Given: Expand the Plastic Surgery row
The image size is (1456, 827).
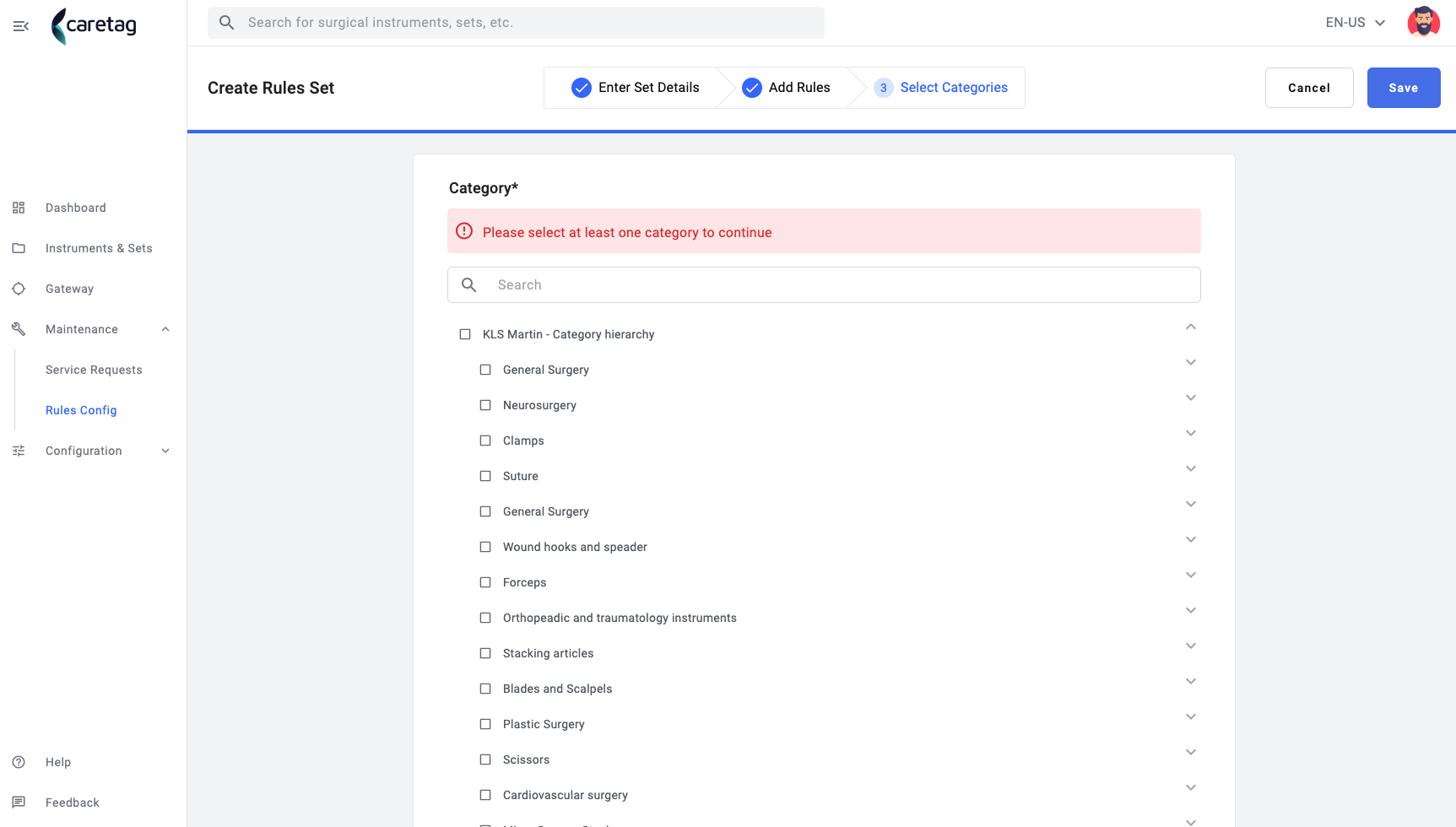Looking at the screenshot, I should [x=1191, y=716].
